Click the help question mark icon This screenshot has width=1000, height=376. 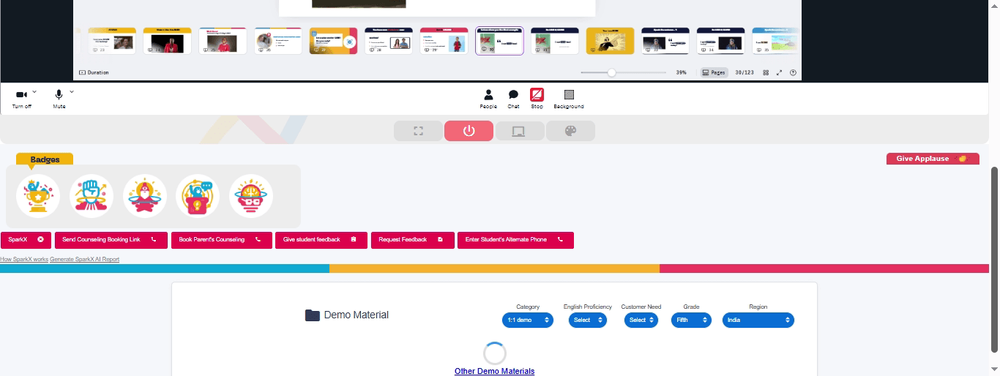(x=793, y=73)
